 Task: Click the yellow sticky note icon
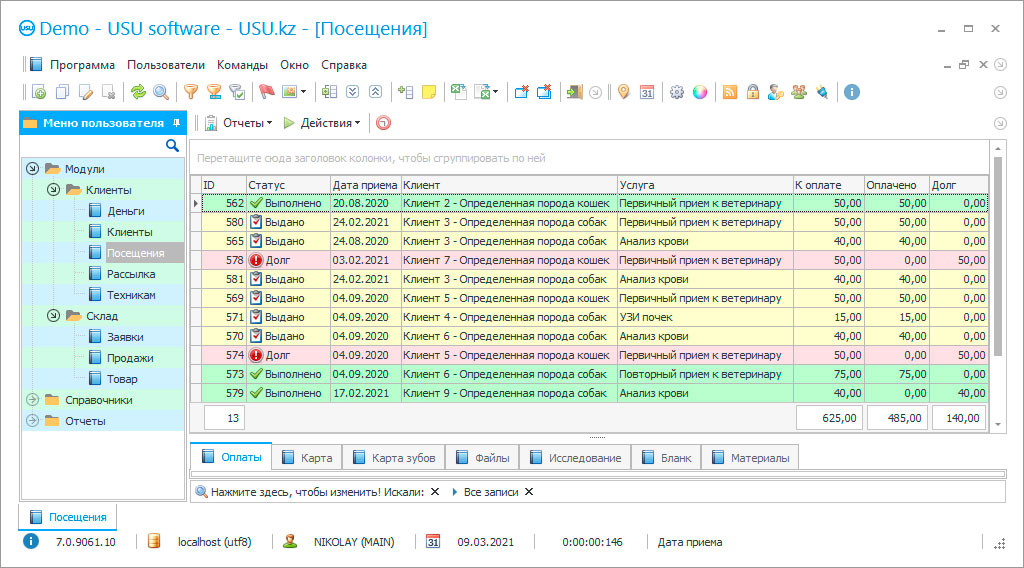click(429, 92)
